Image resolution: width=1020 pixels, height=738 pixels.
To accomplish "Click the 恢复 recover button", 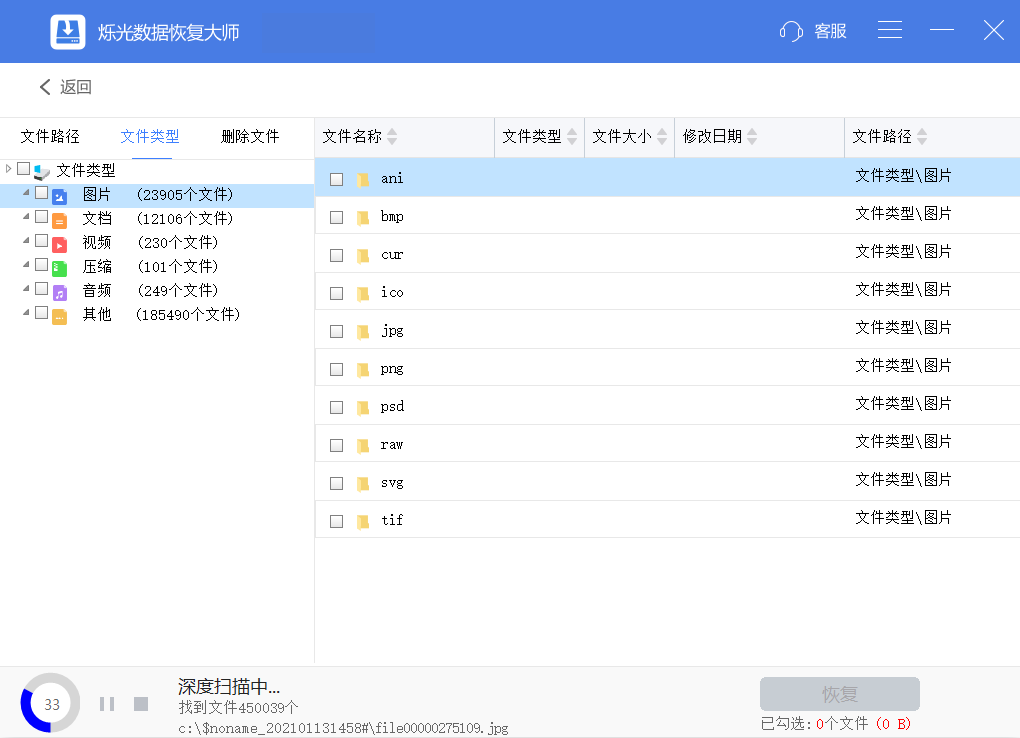I will coord(839,694).
